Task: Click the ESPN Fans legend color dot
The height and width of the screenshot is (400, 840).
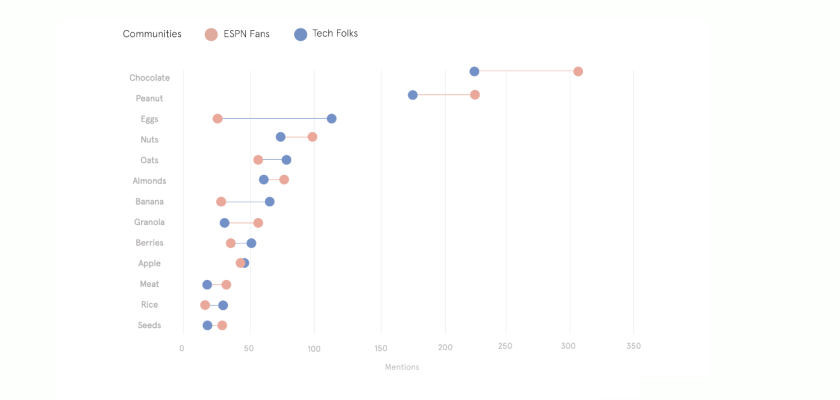Action: coord(211,34)
